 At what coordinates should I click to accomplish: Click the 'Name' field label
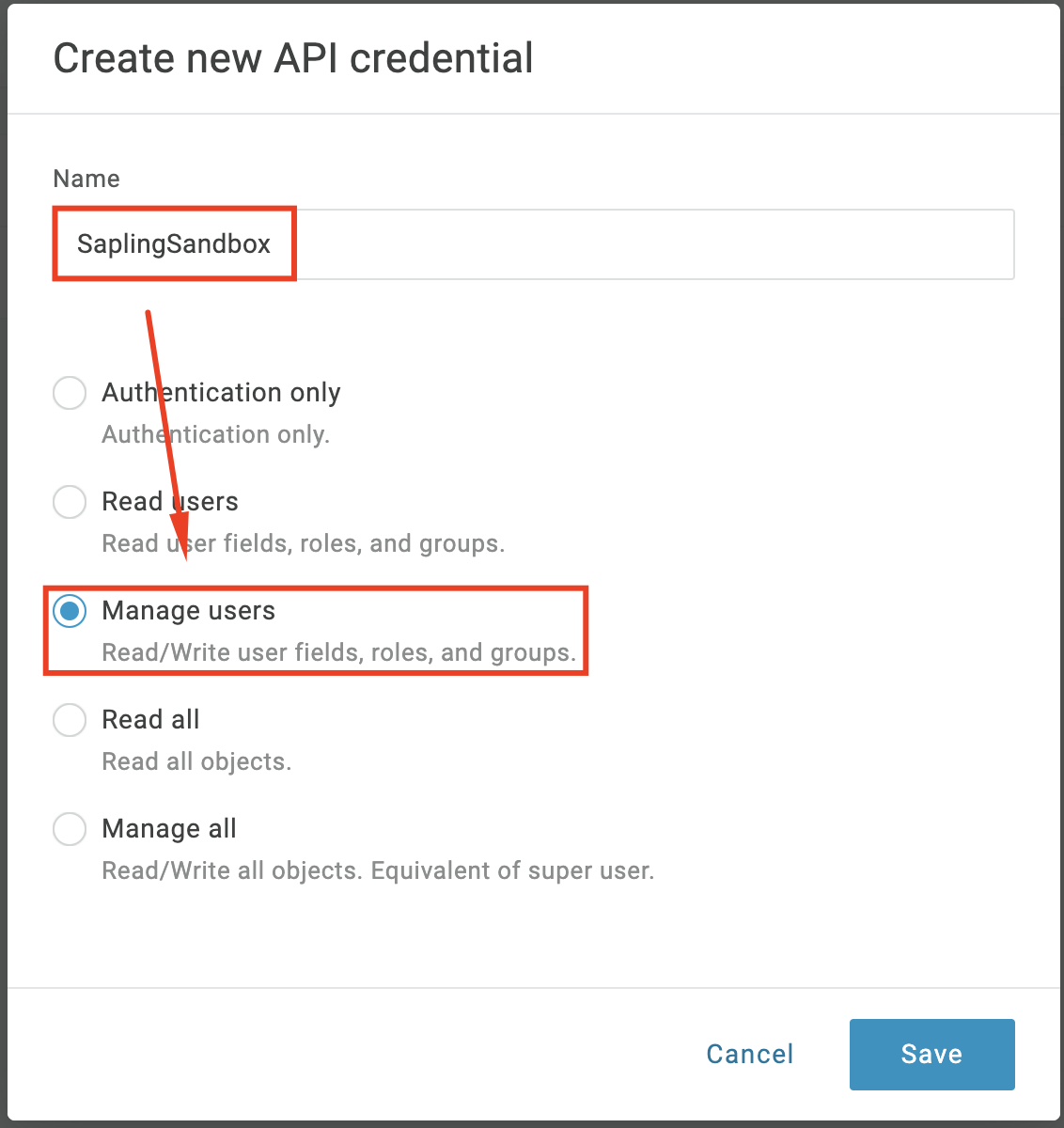[86, 180]
